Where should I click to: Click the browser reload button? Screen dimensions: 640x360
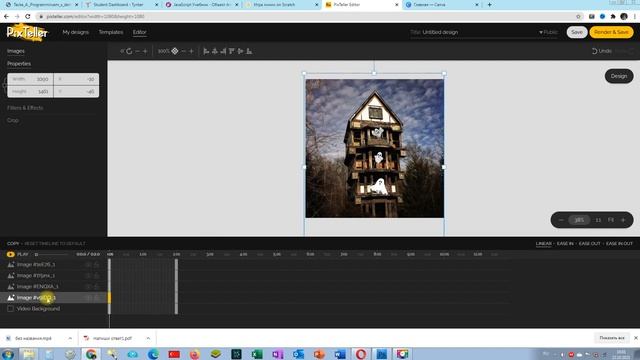click(28, 16)
